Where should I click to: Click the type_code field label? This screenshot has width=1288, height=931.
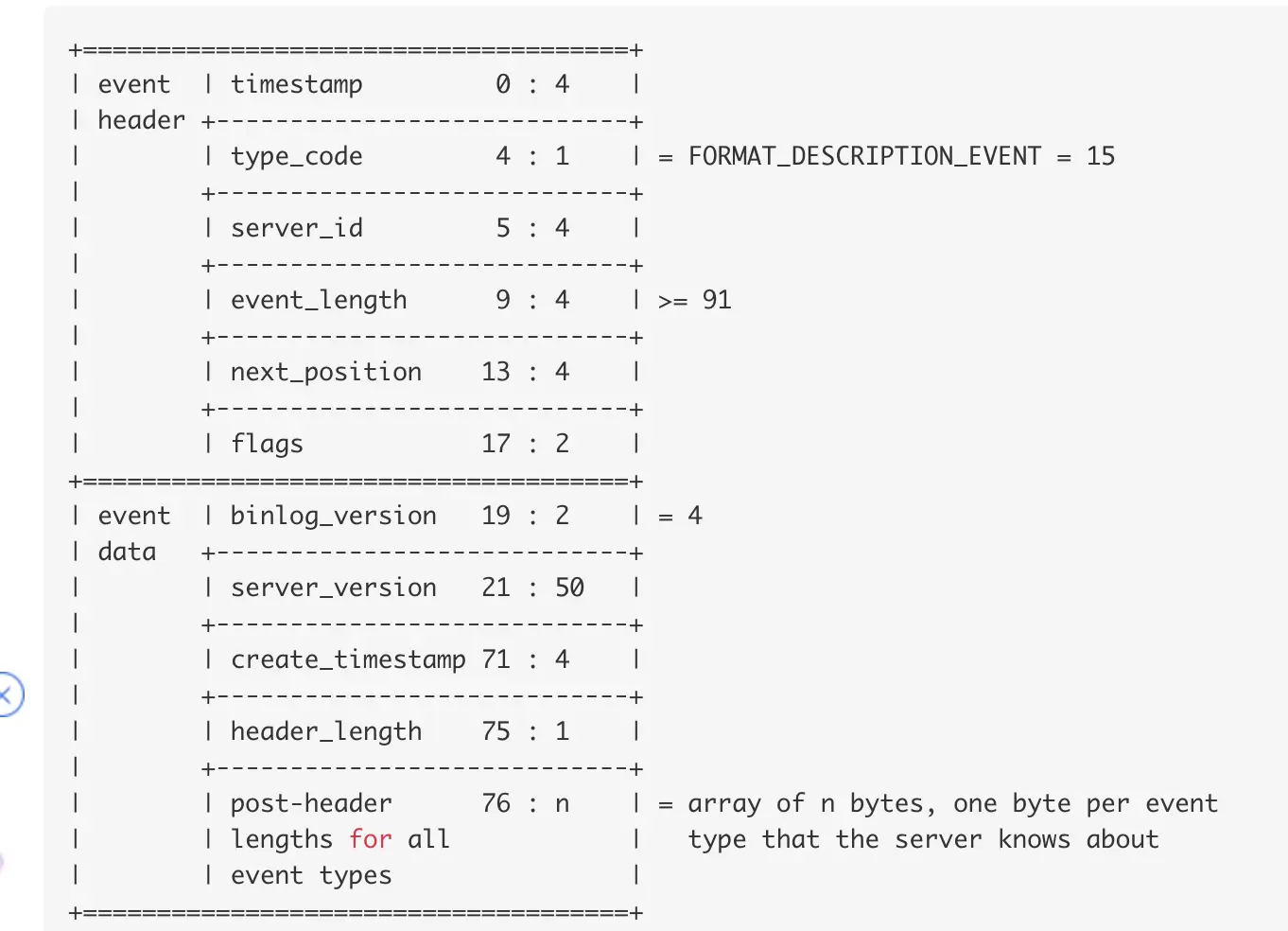[x=296, y=157]
